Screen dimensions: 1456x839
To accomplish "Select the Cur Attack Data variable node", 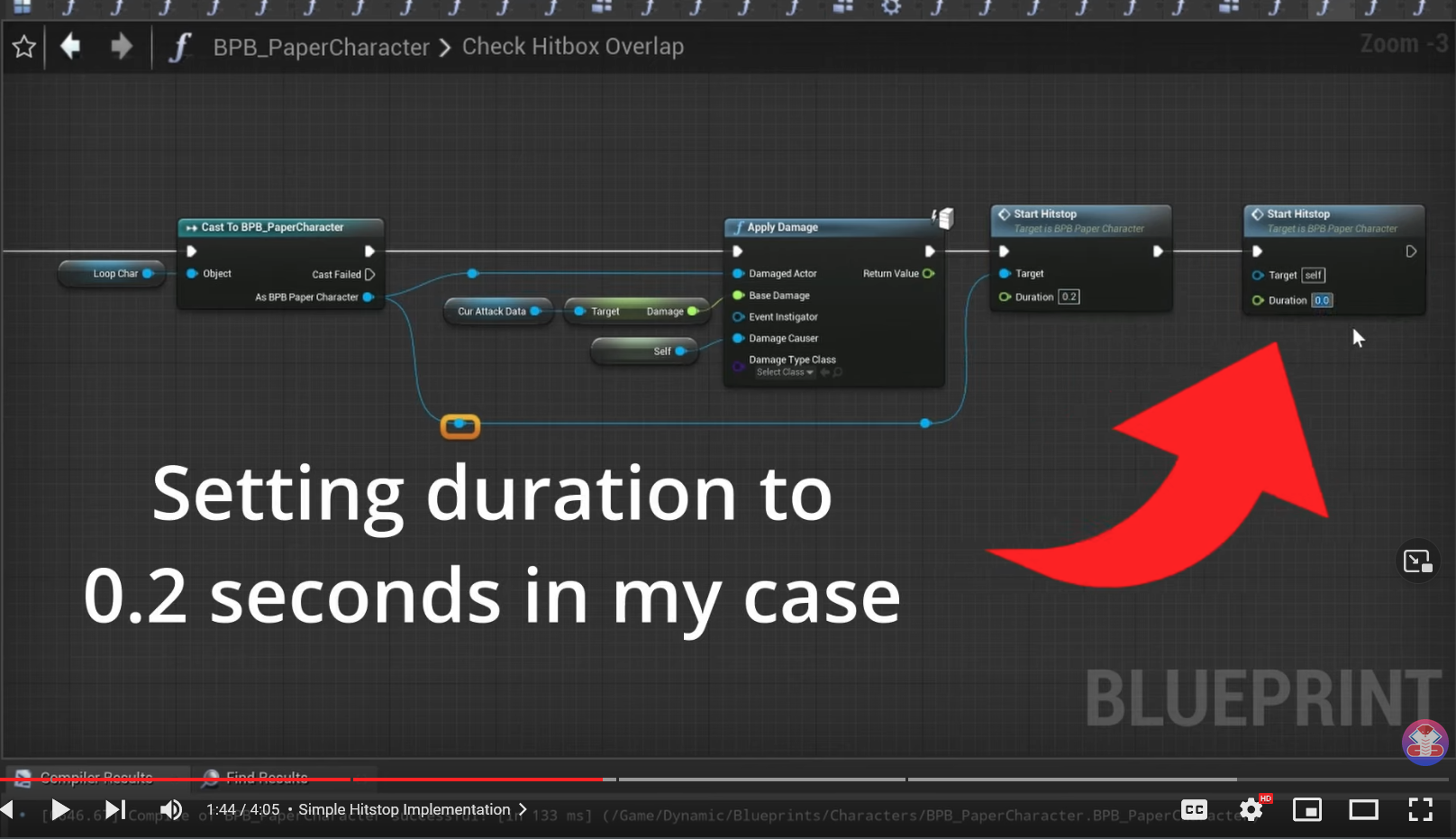I will 497,312.
